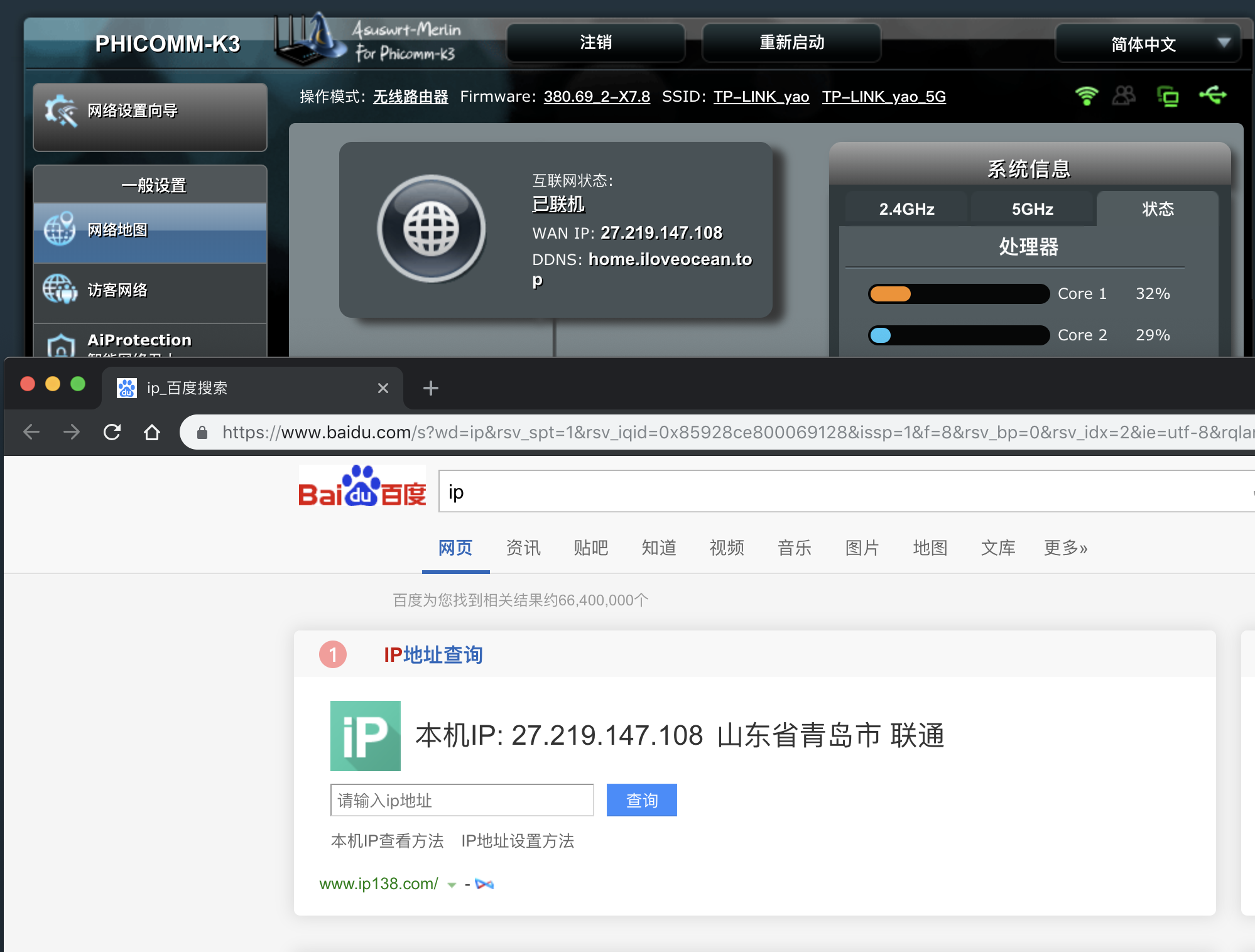Screen dimensions: 1255x952
Task: Switch to the 5GHz system info tab
Action: click(x=1032, y=209)
